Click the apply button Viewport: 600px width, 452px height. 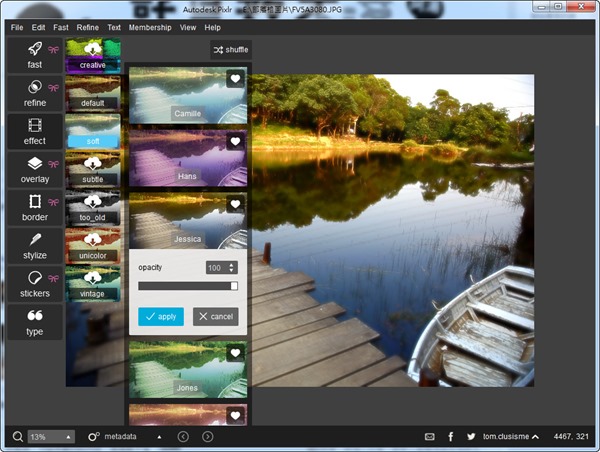point(161,316)
